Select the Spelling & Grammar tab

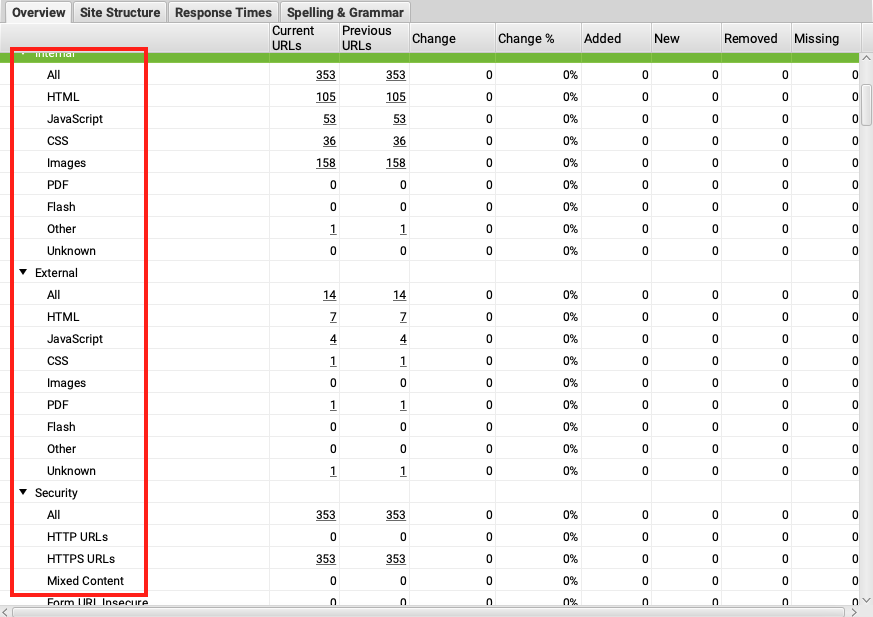pyautogui.click(x=346, y=13)
